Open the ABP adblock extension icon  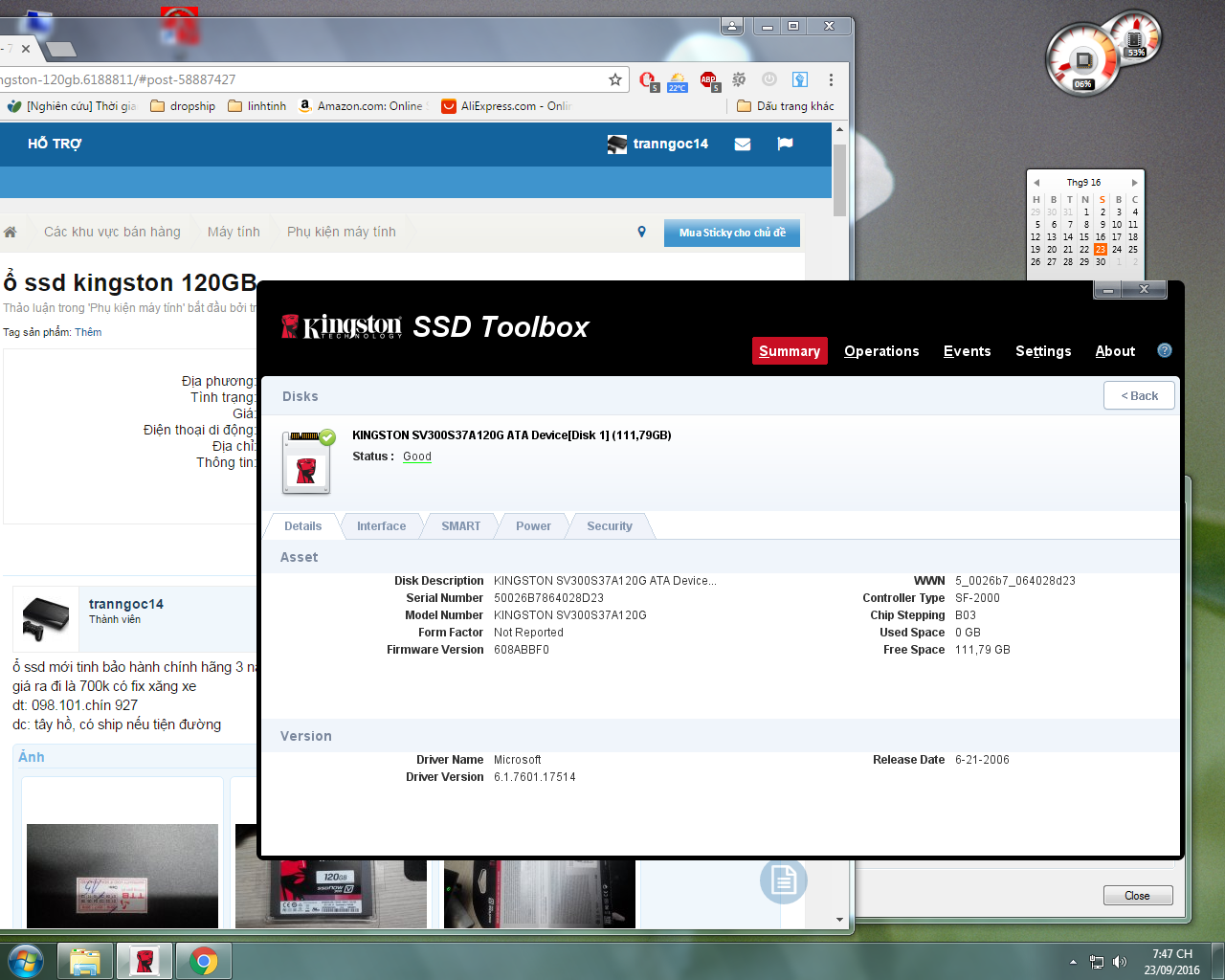708,80
